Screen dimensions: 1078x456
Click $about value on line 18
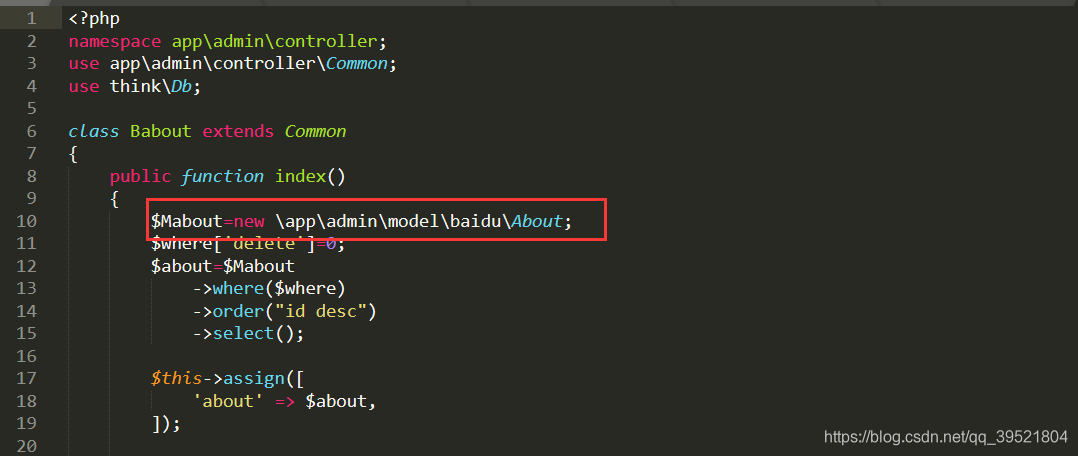336,402
